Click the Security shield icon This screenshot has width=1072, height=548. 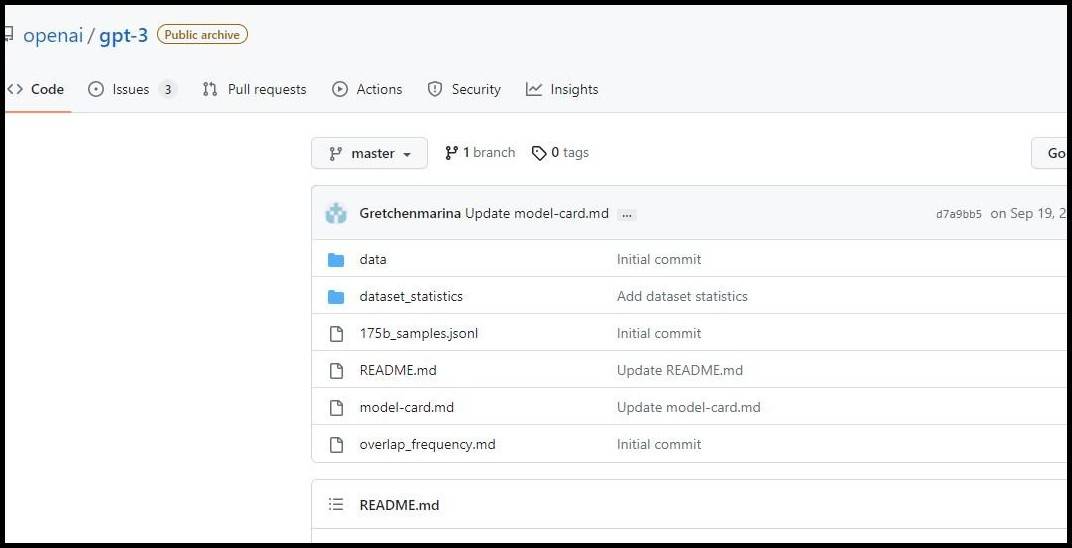click(x=435, y=90)
